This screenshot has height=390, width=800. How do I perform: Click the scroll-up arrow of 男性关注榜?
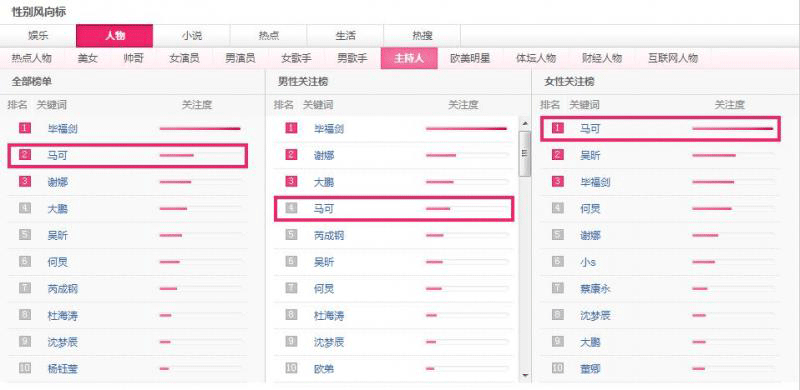pos(524,123)
